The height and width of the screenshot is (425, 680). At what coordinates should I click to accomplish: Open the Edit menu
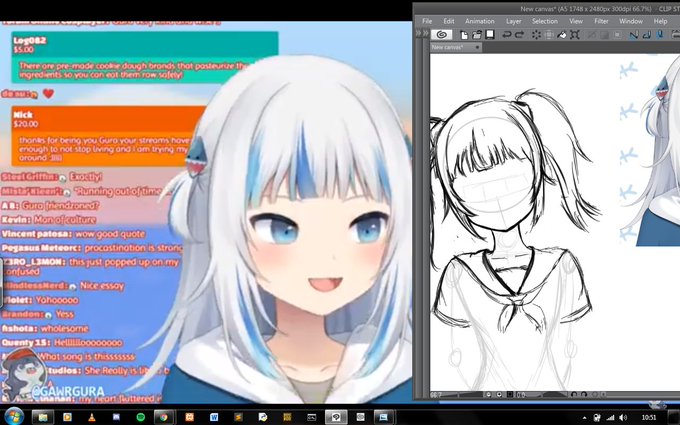tap(449, 21)
